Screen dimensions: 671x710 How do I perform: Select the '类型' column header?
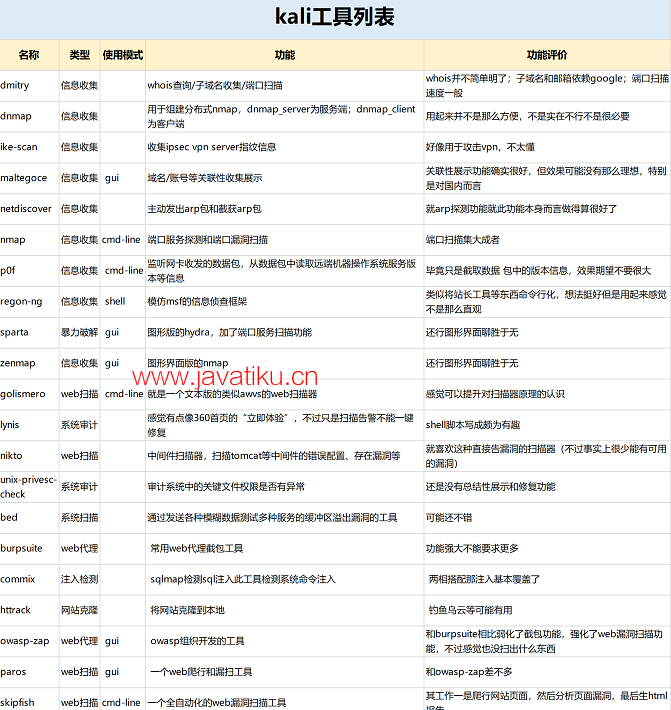pyautogui.click(x=80, y=55)
